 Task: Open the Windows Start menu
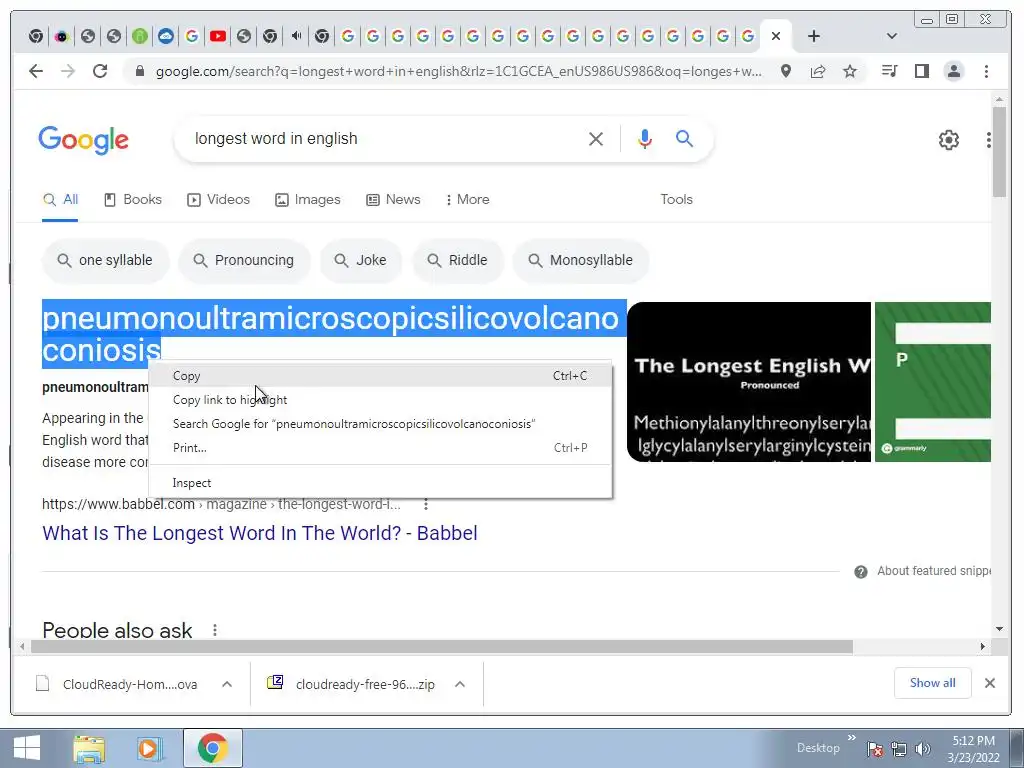[x=27, y=748]
